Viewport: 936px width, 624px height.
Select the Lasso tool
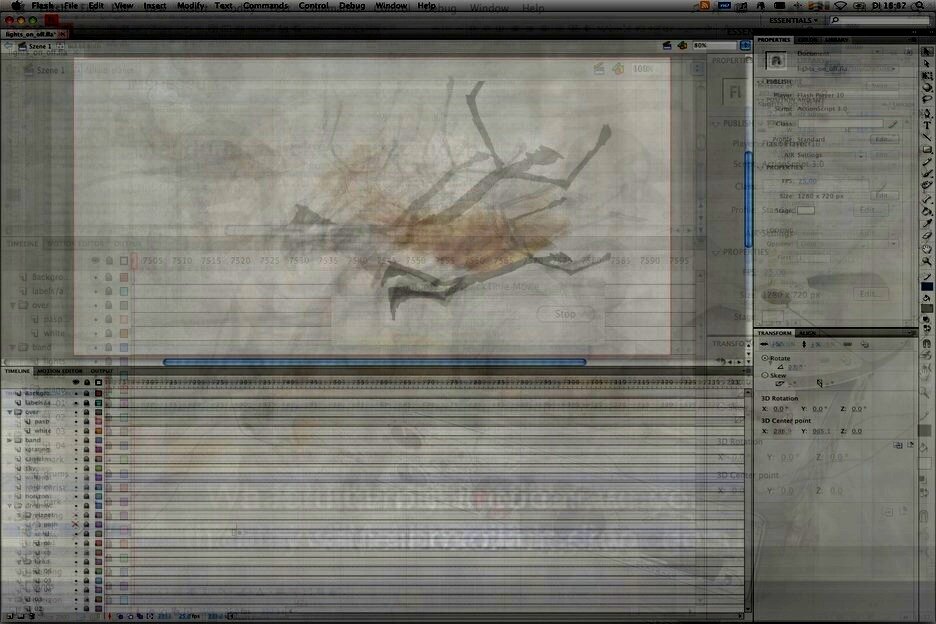pyautogui.click(x=927, y=99)
